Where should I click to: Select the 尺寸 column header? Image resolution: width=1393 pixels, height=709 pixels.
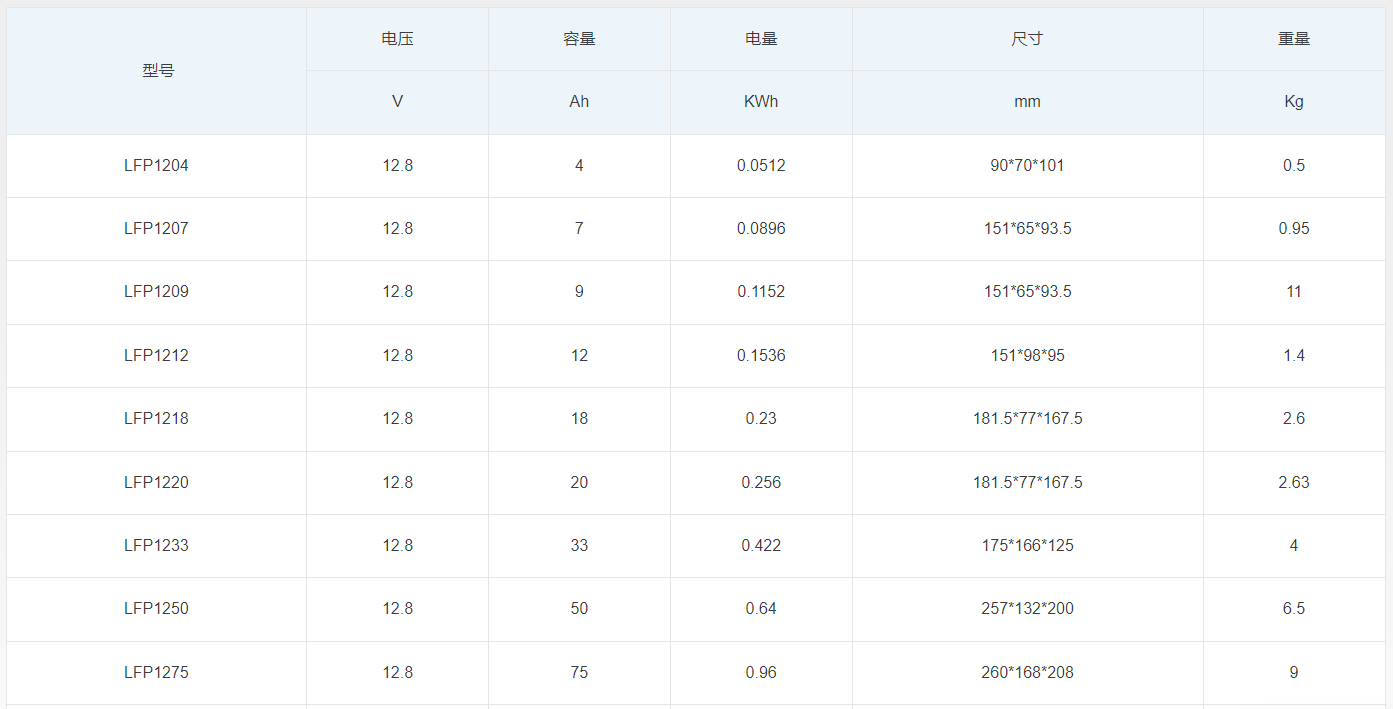[1027, 39]
